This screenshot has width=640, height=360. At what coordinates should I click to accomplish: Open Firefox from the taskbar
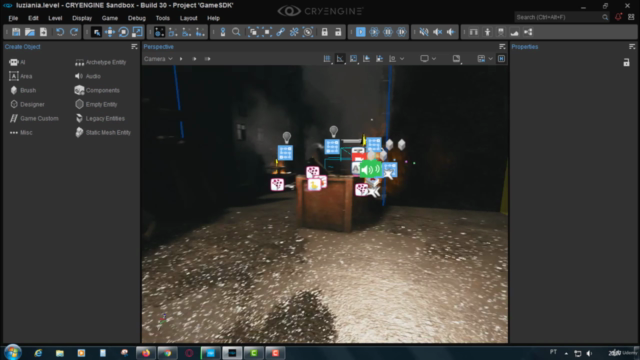coord(146,353)
